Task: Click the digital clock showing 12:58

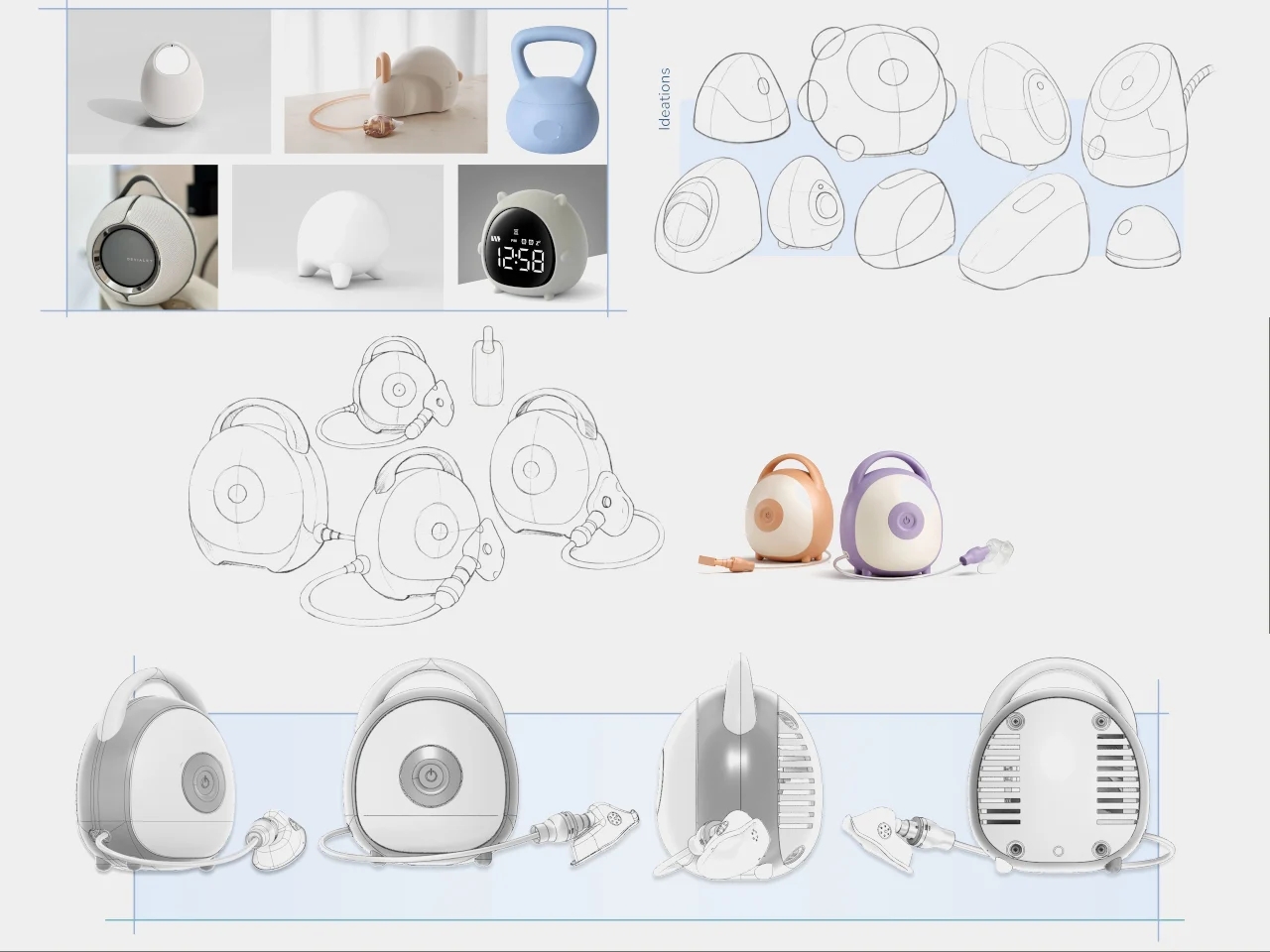Action: 532,237
